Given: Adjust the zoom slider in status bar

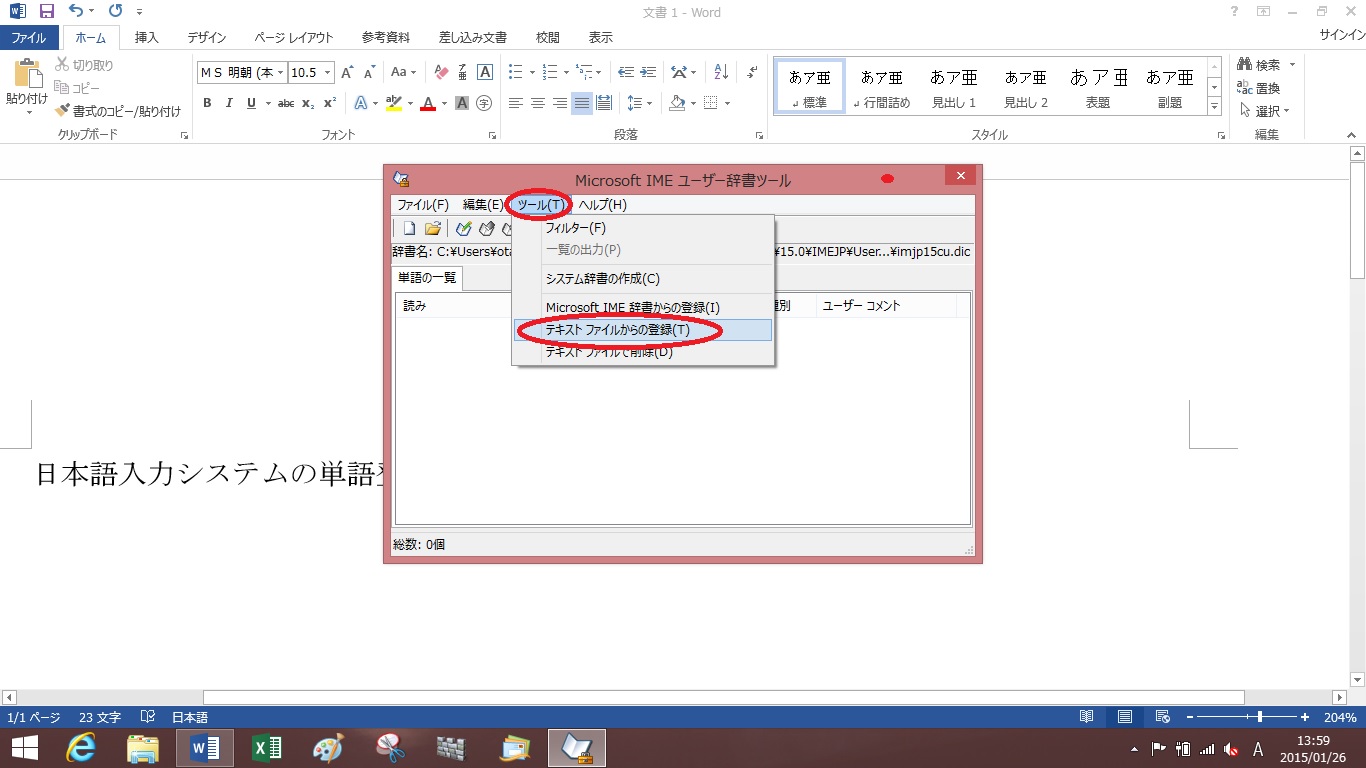Looking at the screenshot, I should pyautogui.click(x=1260, y=717).
